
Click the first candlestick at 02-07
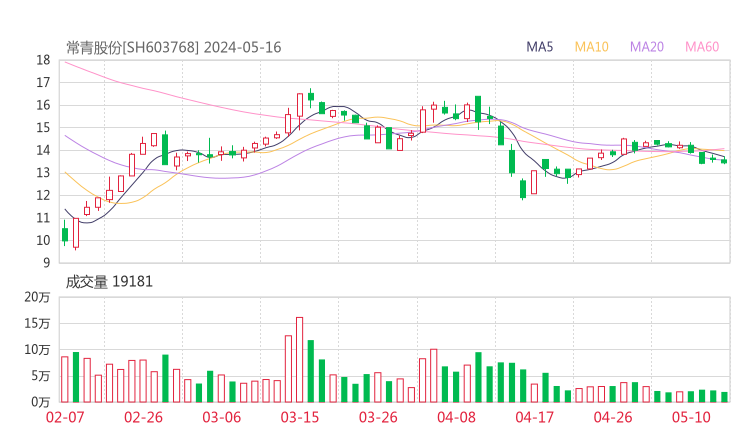tap(65, 233)
